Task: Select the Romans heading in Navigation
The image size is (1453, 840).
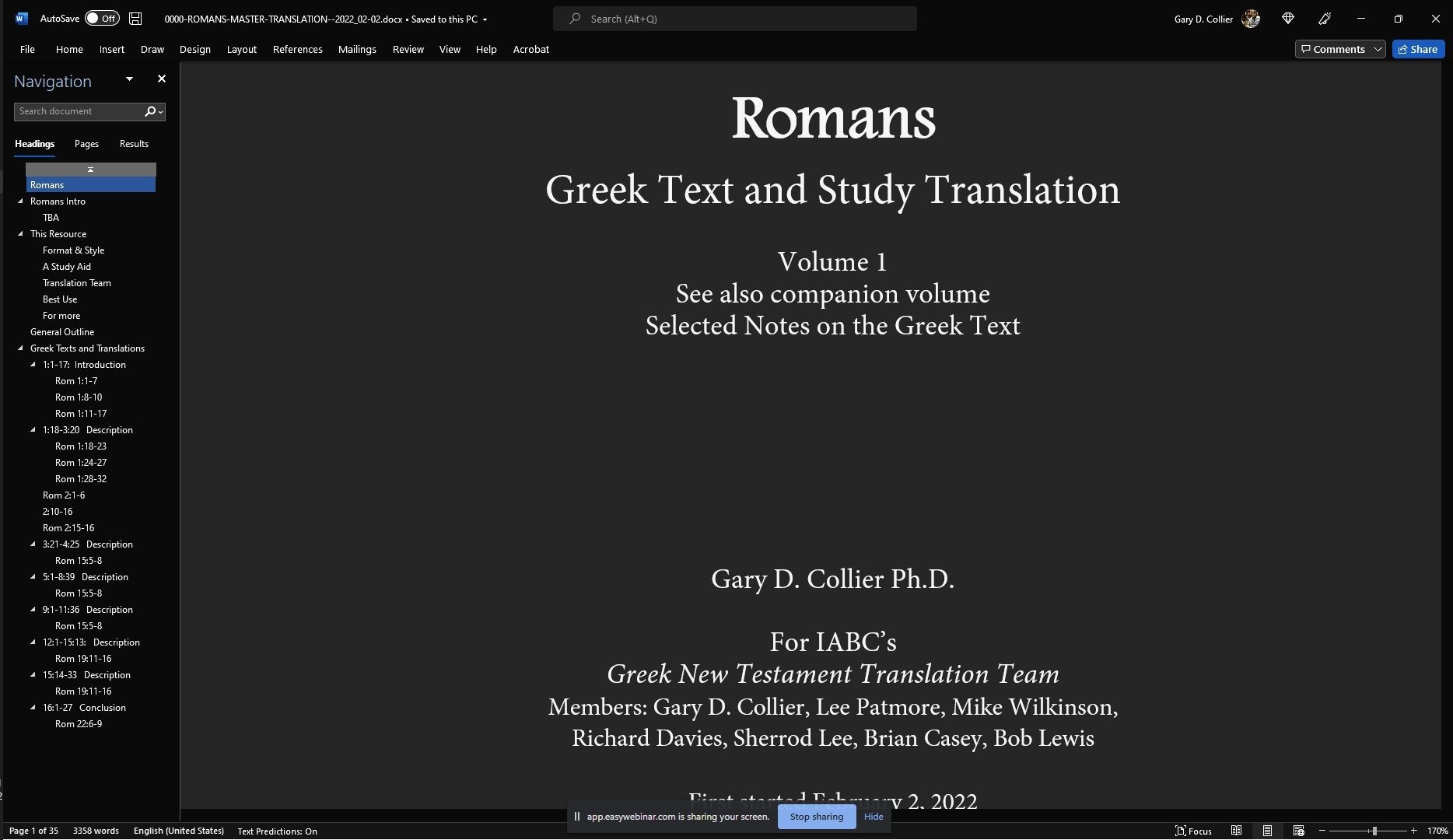Action: 91,185
